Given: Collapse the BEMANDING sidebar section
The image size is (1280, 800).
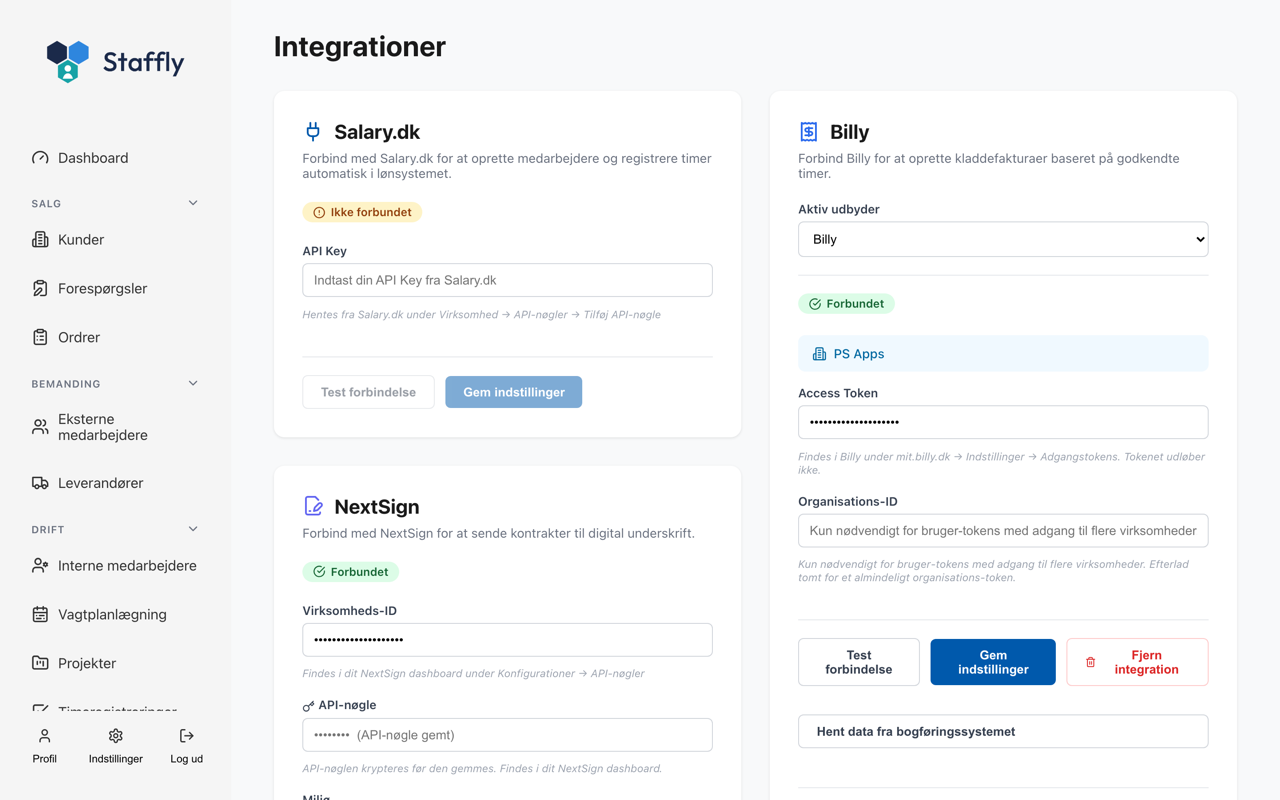Looking at the screenshot, I should tap(193, 384).
